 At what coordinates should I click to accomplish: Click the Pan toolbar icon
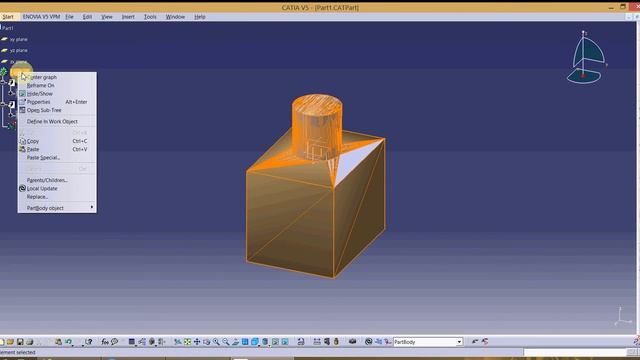(x=197, y=342)
